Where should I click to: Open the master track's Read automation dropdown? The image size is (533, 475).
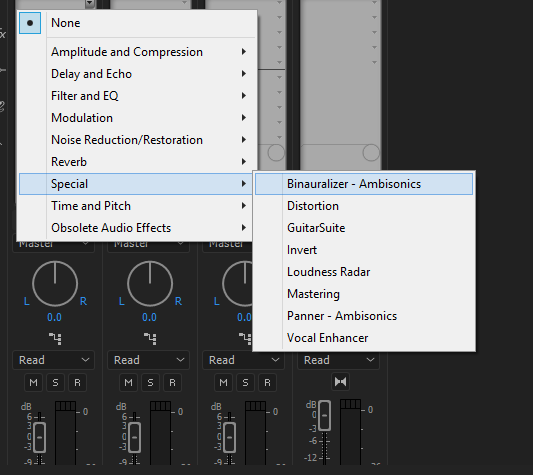click(x=338, y=360)
